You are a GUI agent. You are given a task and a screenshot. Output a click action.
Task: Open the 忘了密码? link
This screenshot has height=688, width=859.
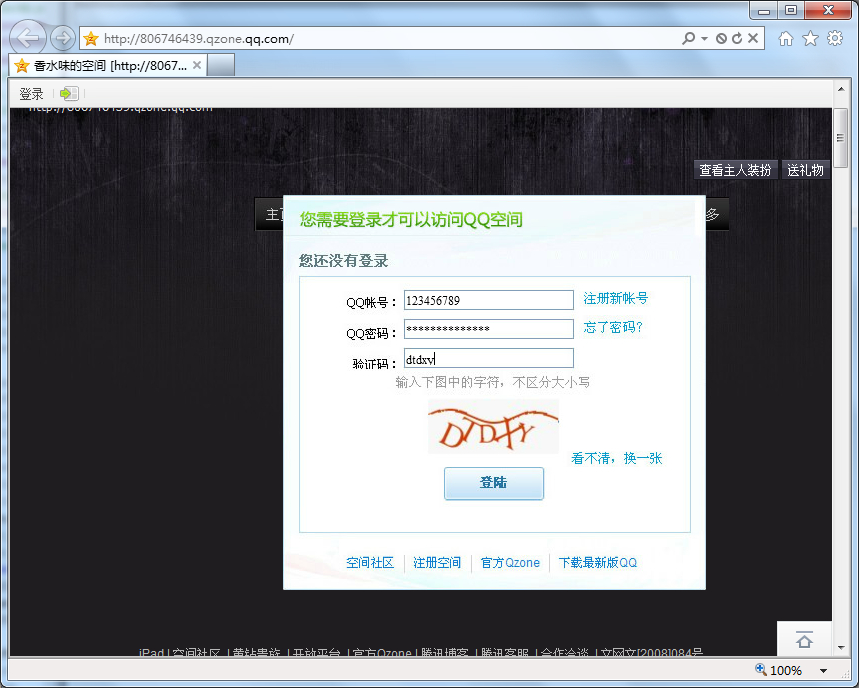click(612, 328)
